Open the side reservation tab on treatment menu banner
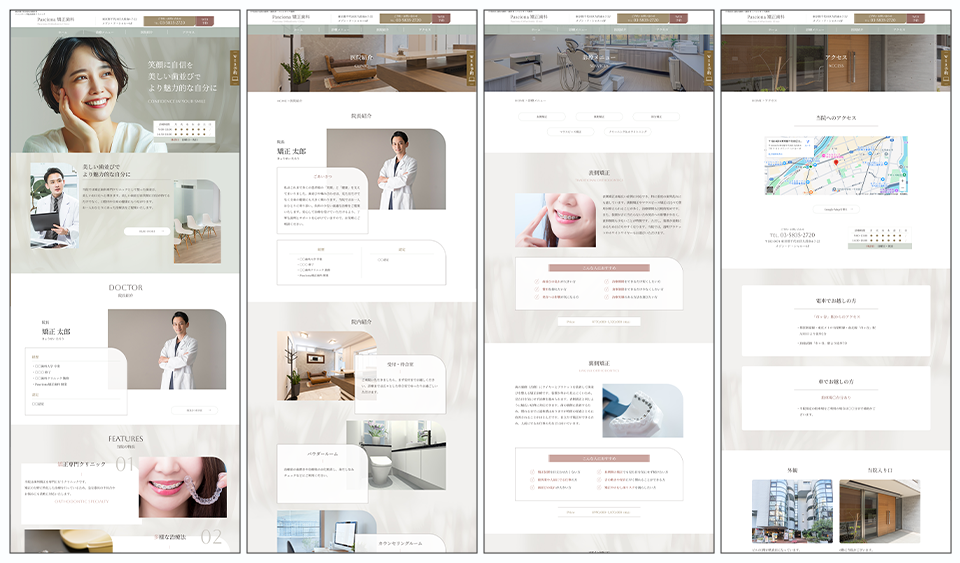 click(x=708, y=67)
